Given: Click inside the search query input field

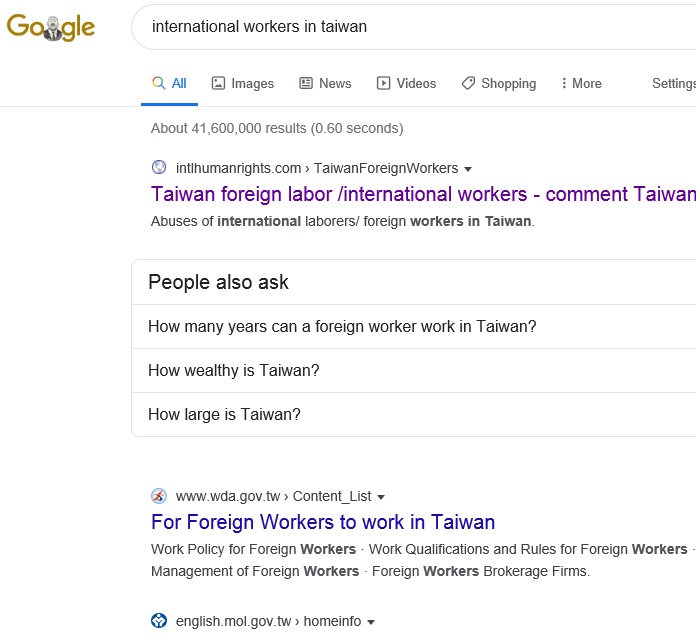Looking at the screenshot, I should (400, 27).
